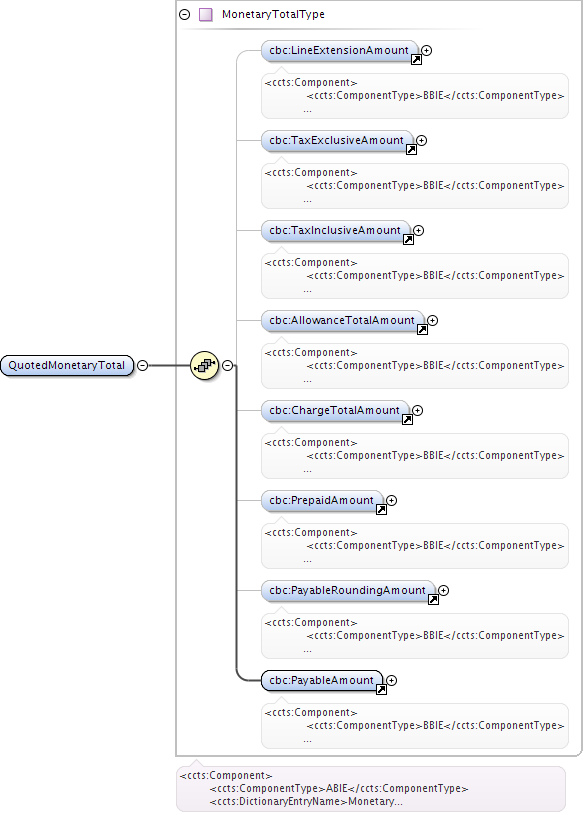Open reference arrow on cbc:PayableAmount
This screenshot has height=815, width=584.
click(x=381, y=689)
